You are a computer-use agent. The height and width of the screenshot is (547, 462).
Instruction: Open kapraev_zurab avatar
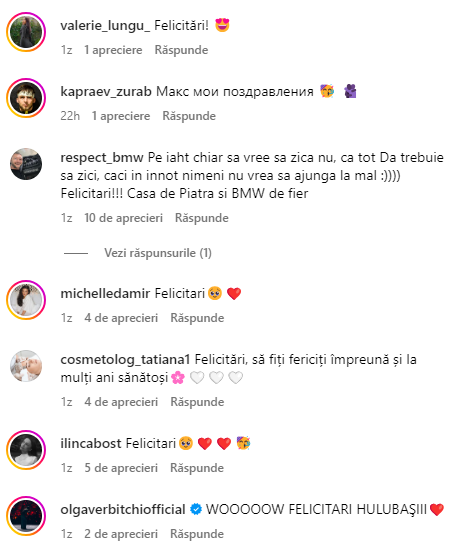[x=26, y=98]
